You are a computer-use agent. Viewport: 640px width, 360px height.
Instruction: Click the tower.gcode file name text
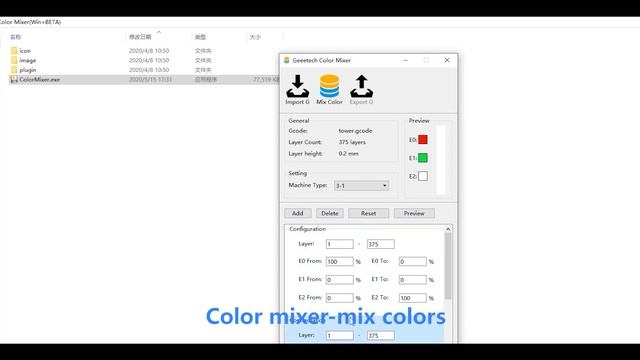355,131
